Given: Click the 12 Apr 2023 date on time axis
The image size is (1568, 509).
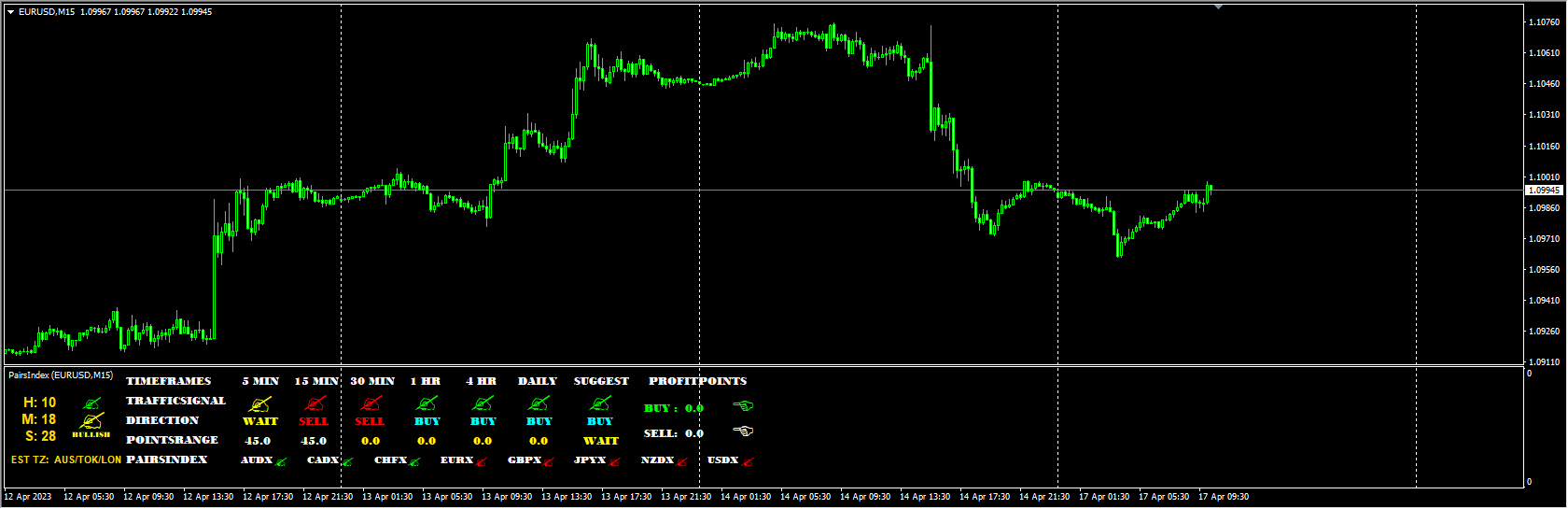Looking at the screenshot, I should [x=28, y=497].
